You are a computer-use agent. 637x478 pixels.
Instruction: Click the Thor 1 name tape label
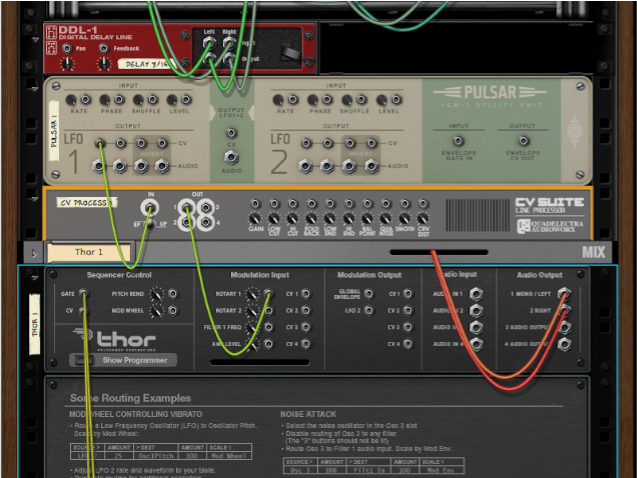[90, 253]
